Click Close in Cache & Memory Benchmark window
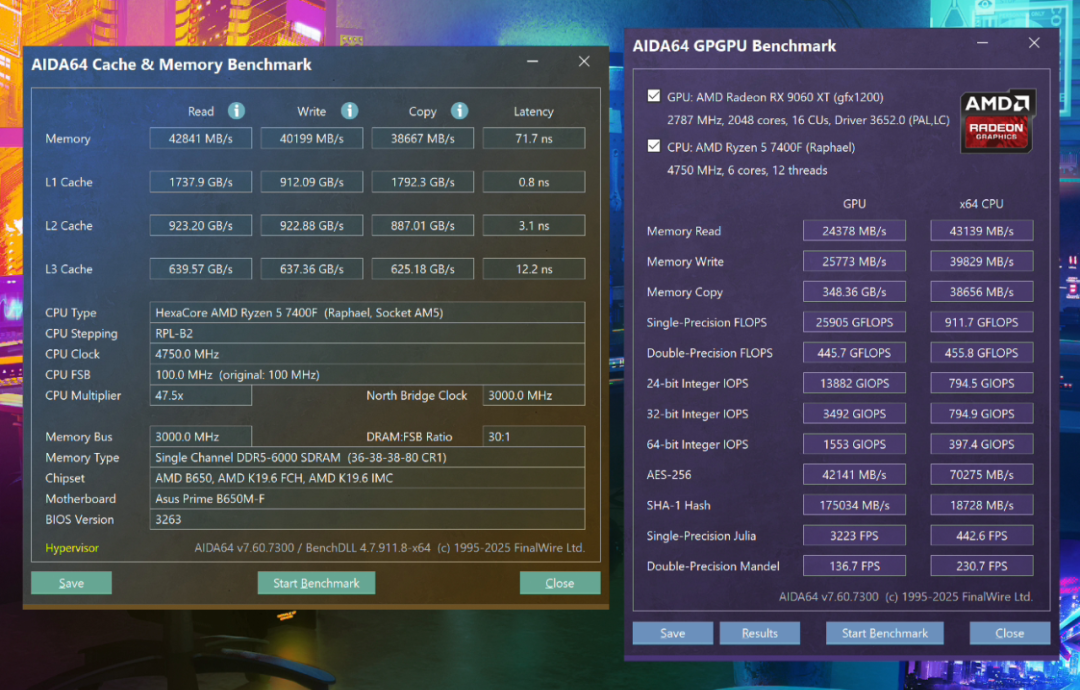The width and height of the screenshot is (1080, 690). pos(559,583)
